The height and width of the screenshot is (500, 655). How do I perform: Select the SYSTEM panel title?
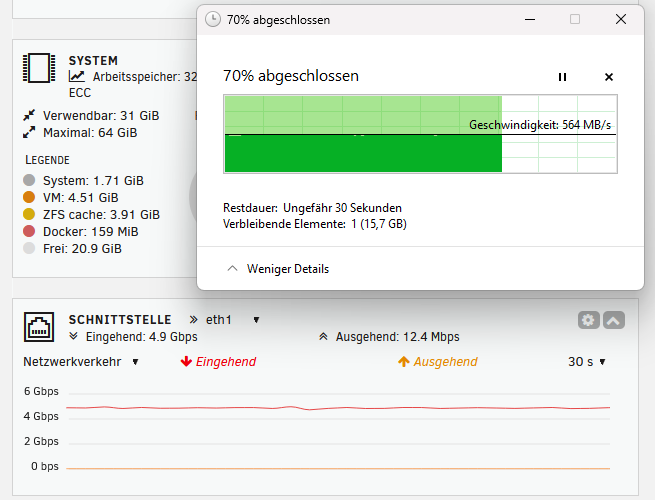[93, 61]
